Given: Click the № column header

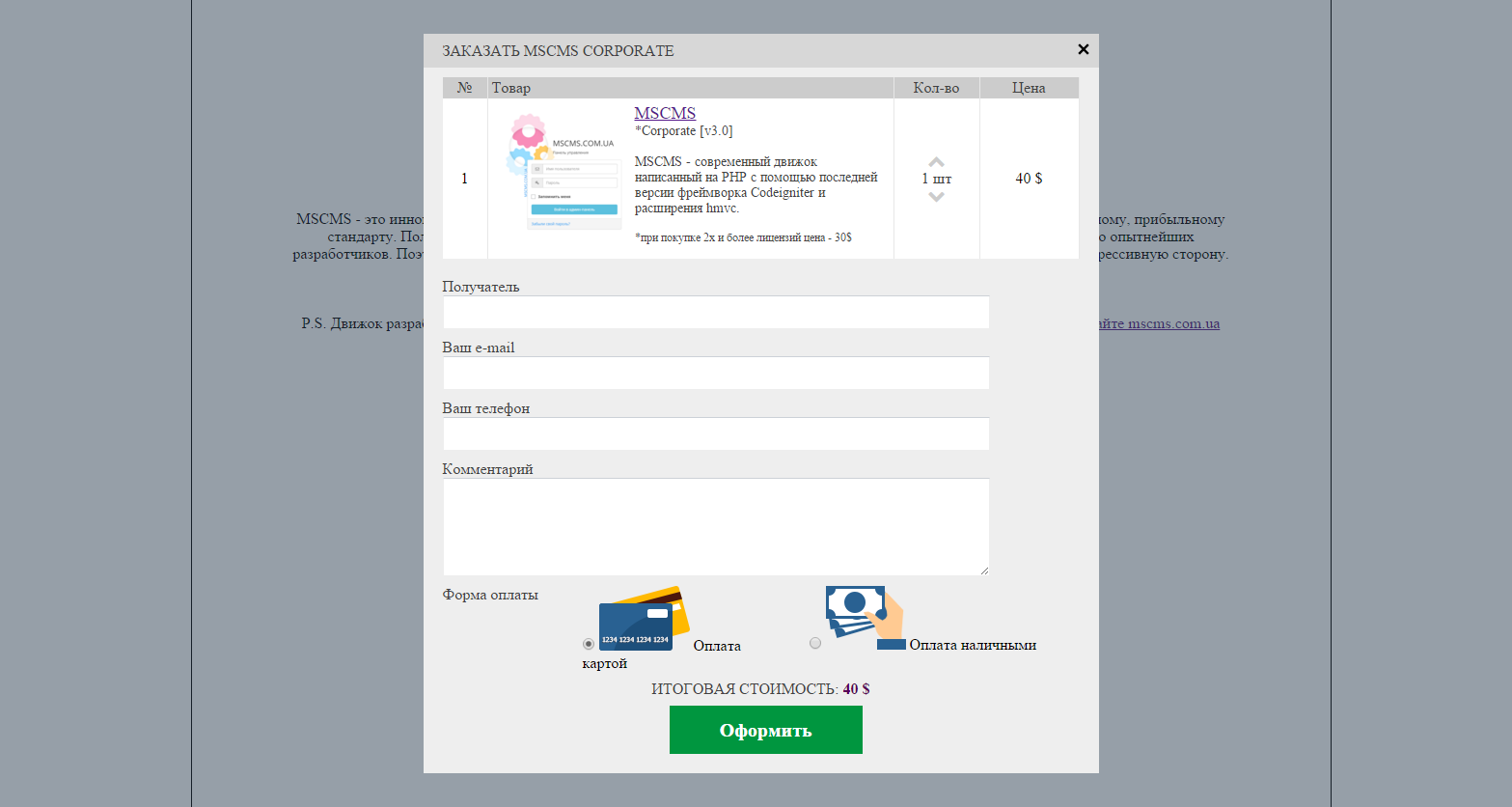Looking at the screenshot, I should [465, 88].
